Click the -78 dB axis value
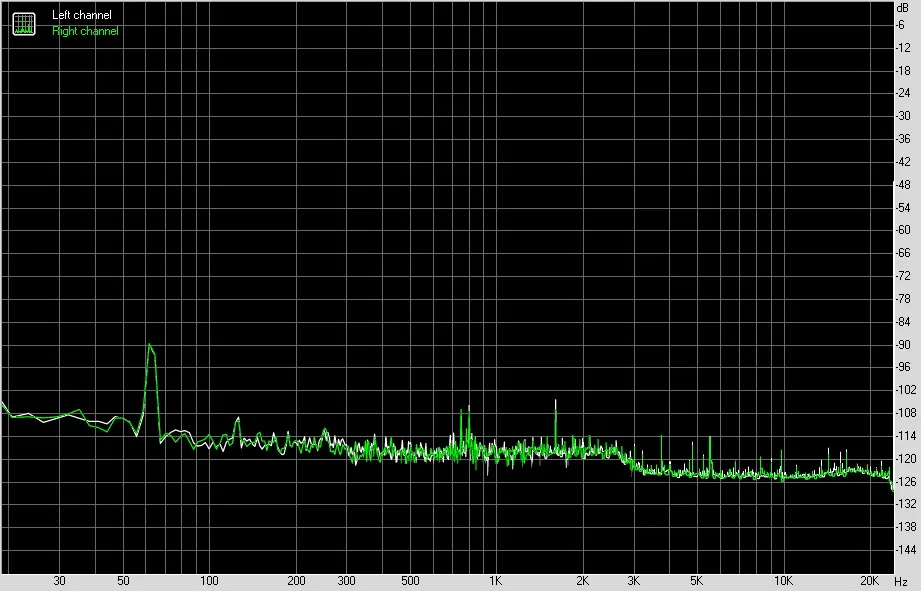 click(x=903, y=298)
